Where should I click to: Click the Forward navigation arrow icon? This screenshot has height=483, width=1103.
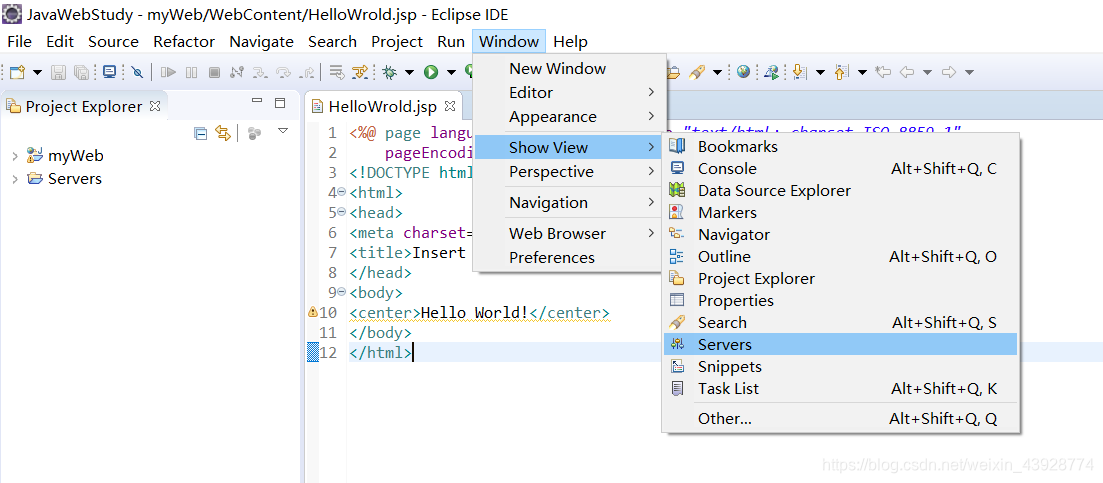(949, 72)
